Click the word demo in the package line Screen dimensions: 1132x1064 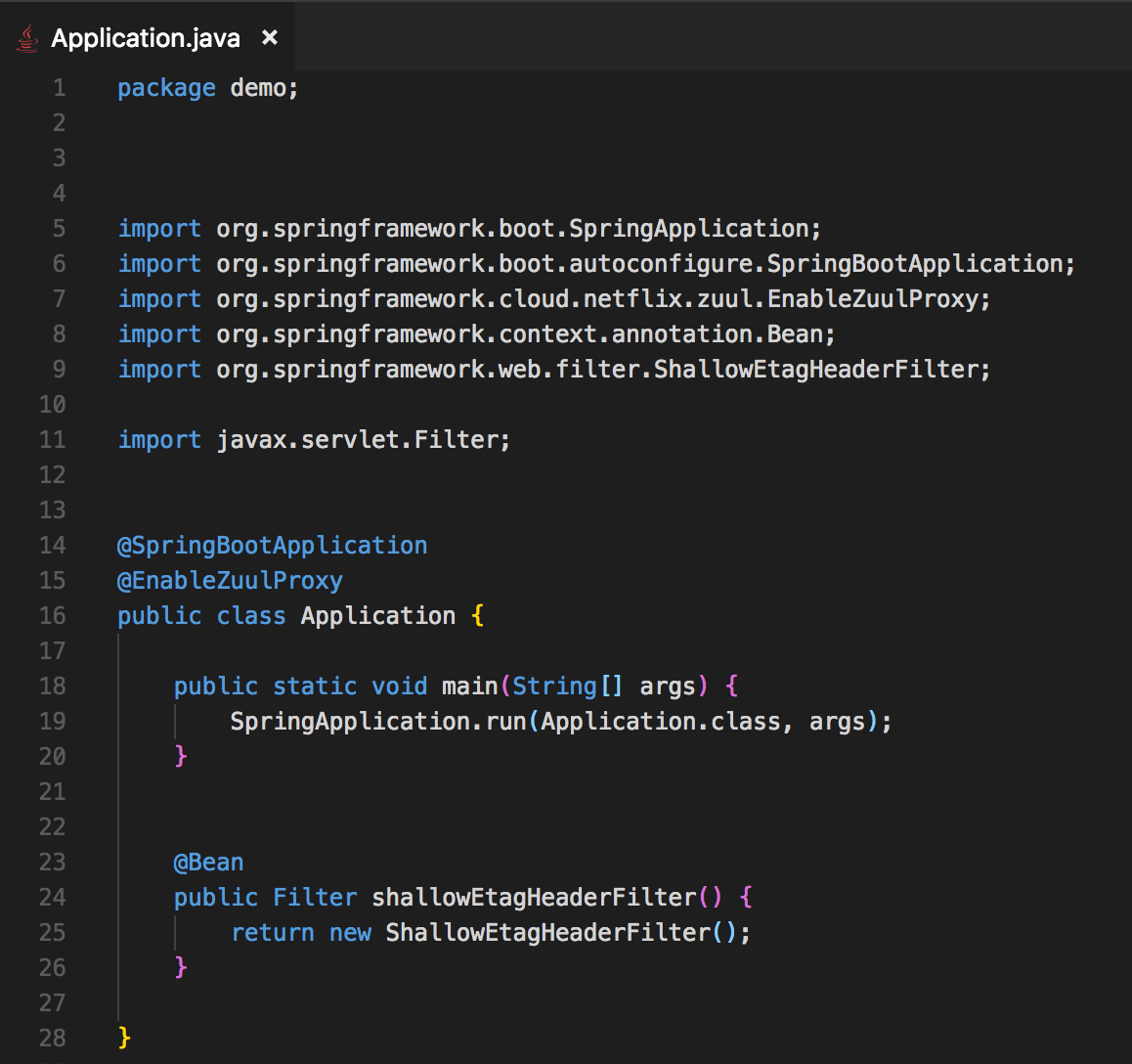[x=258, y=88]
